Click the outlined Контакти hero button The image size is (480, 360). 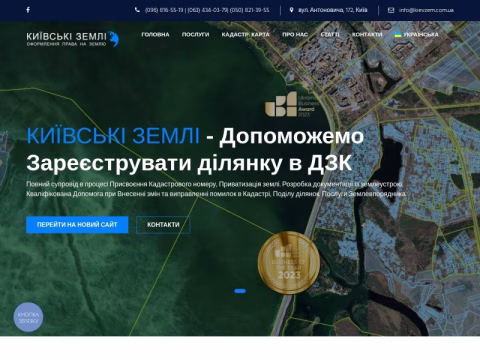coord(163,225)
